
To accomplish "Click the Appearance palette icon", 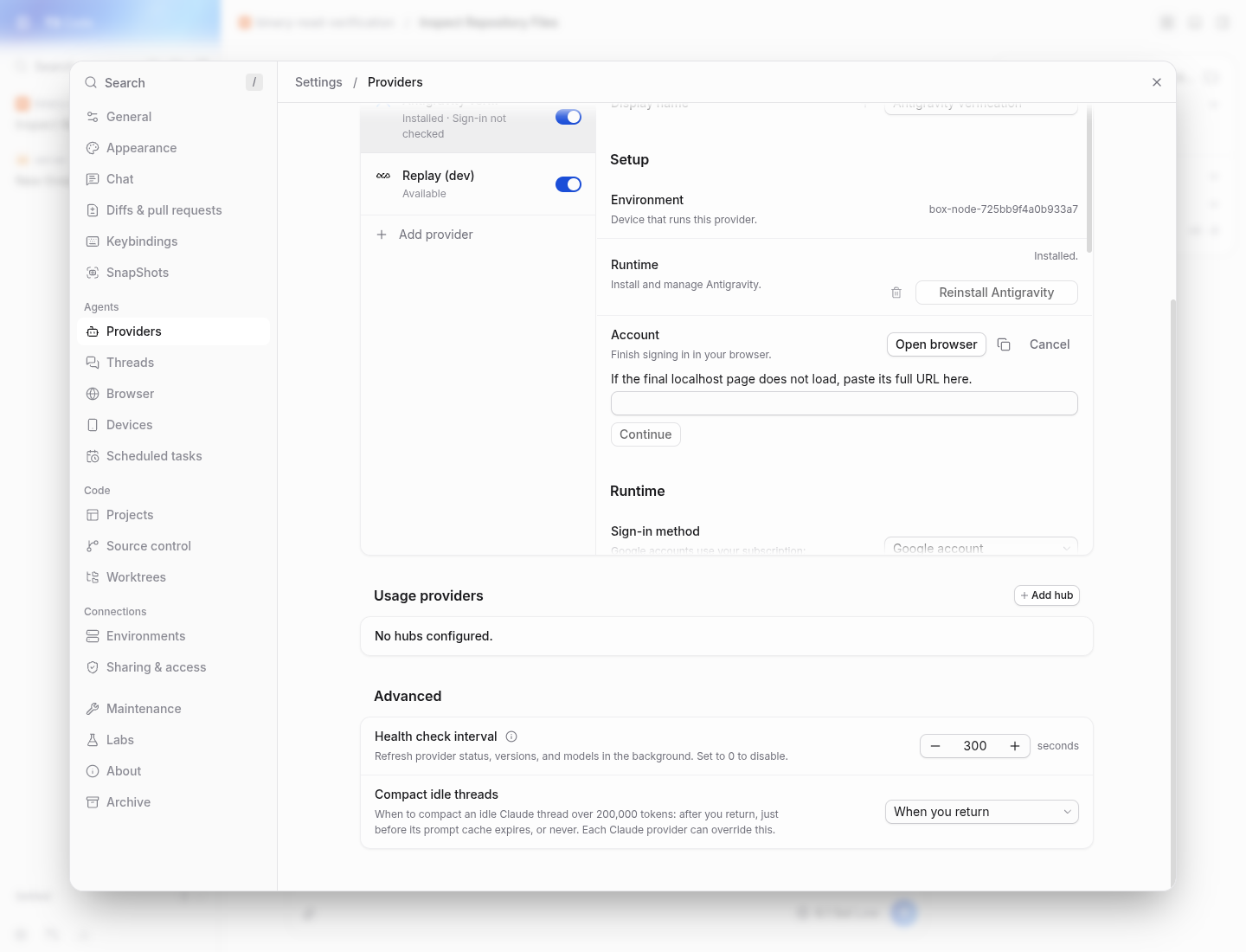I will [x=93, y=148].
